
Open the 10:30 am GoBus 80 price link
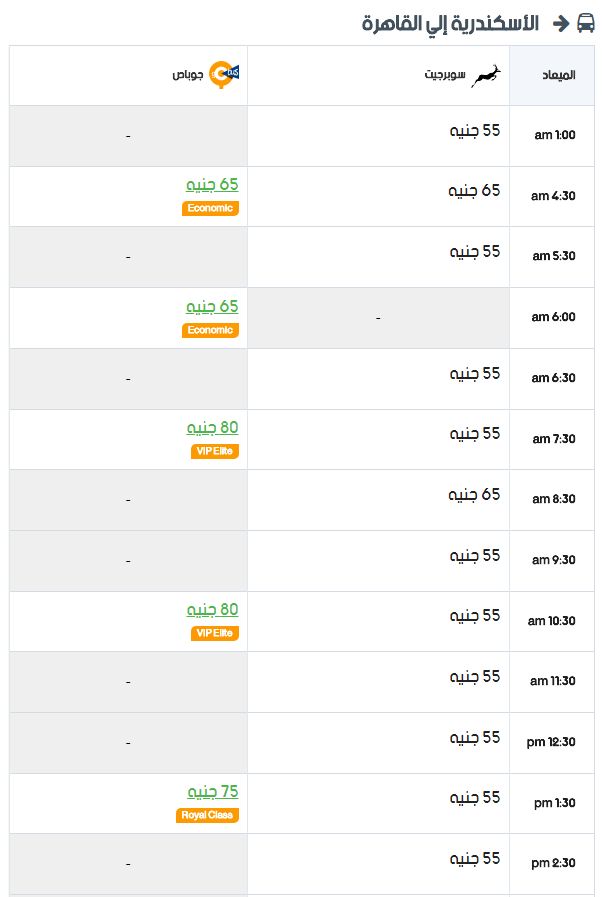pyautogui.click(x=212, y=609)
